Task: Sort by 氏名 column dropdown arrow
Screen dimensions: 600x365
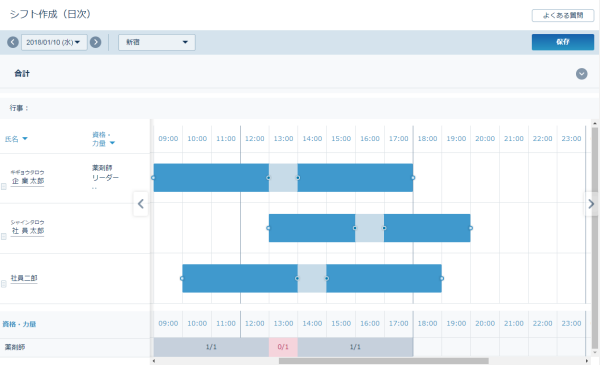Action: point(25,139)
